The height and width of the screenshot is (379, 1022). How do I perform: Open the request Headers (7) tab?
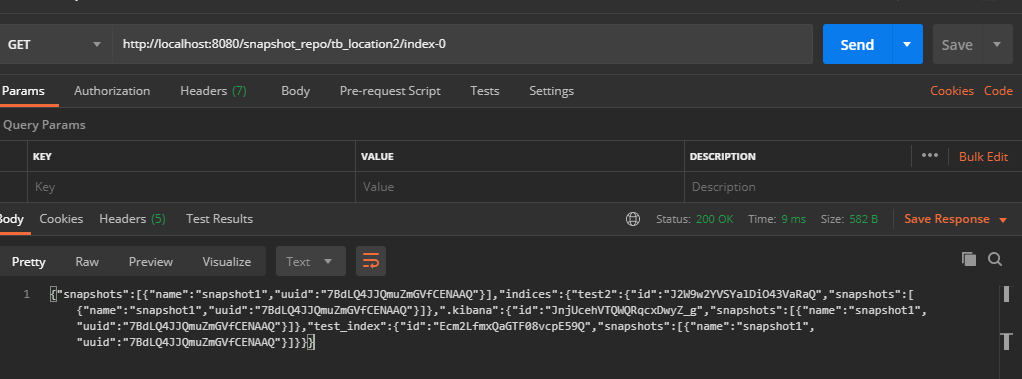[x=213, y=91]
